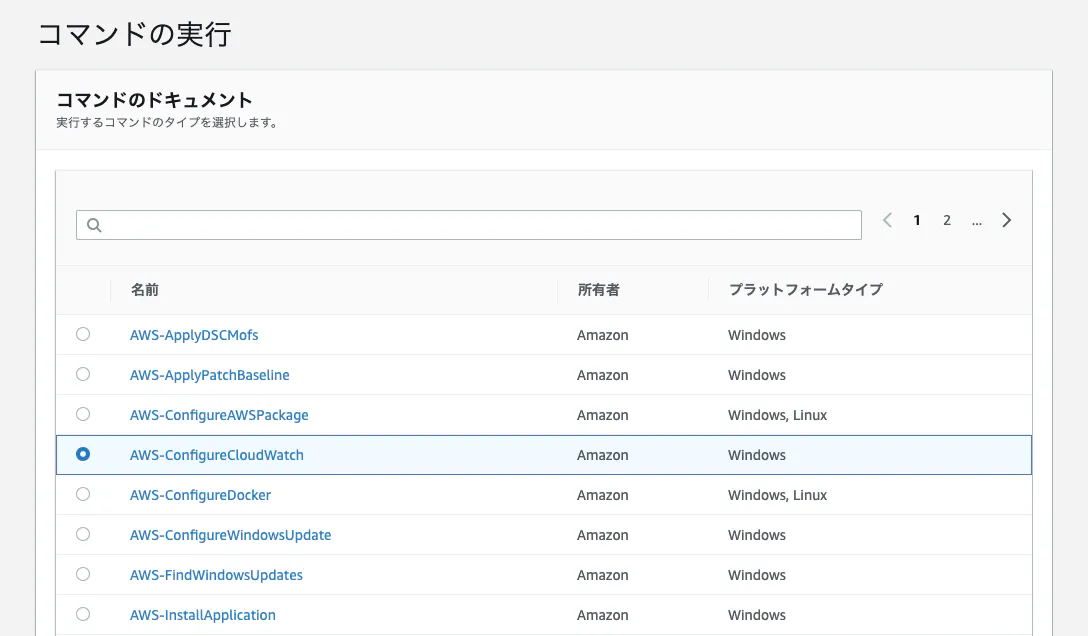Select the AWS-InstallApplication radio button
1088x636 pixels.
[x=83, y=614]
